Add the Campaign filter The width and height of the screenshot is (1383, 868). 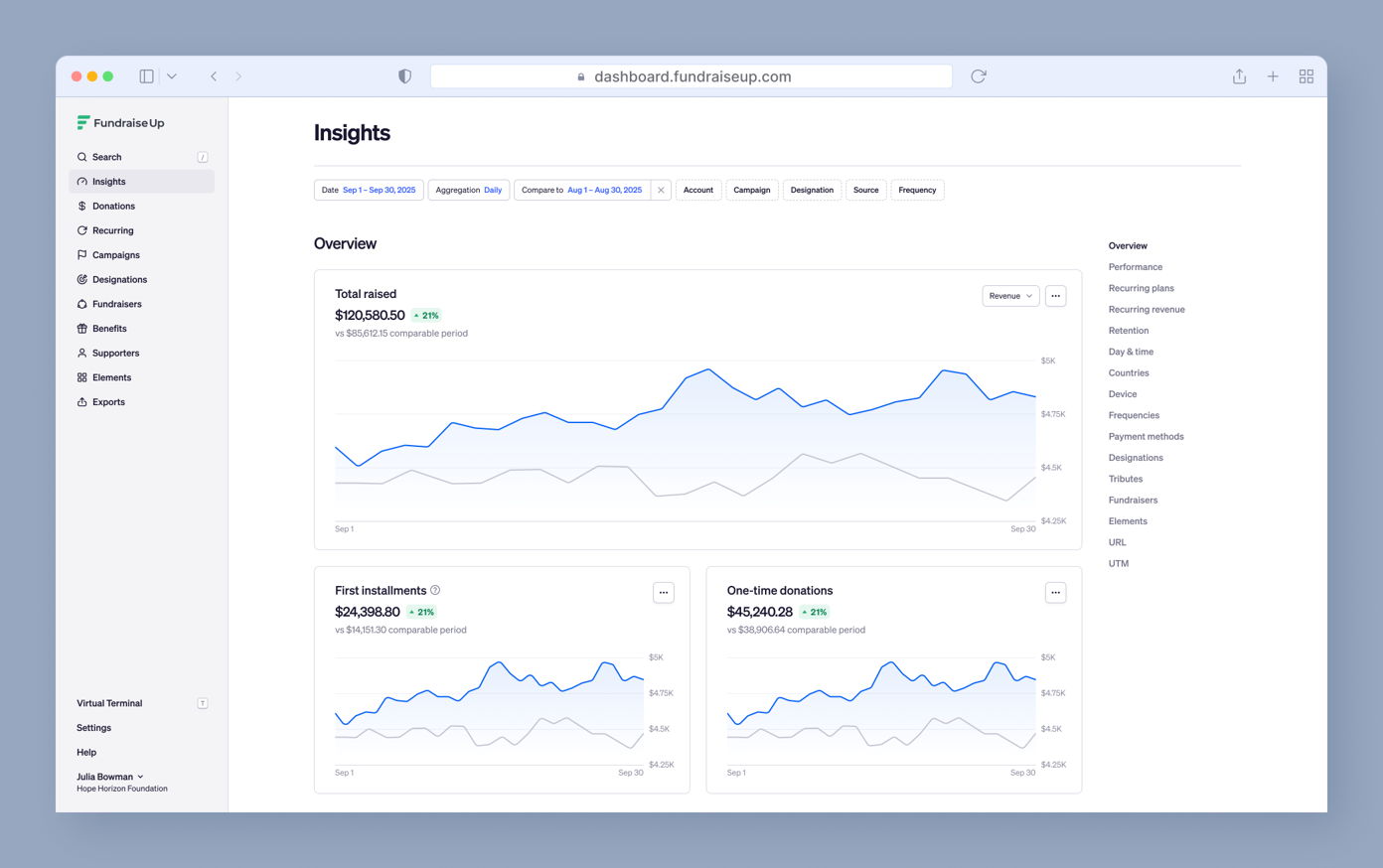coord(751,190)
